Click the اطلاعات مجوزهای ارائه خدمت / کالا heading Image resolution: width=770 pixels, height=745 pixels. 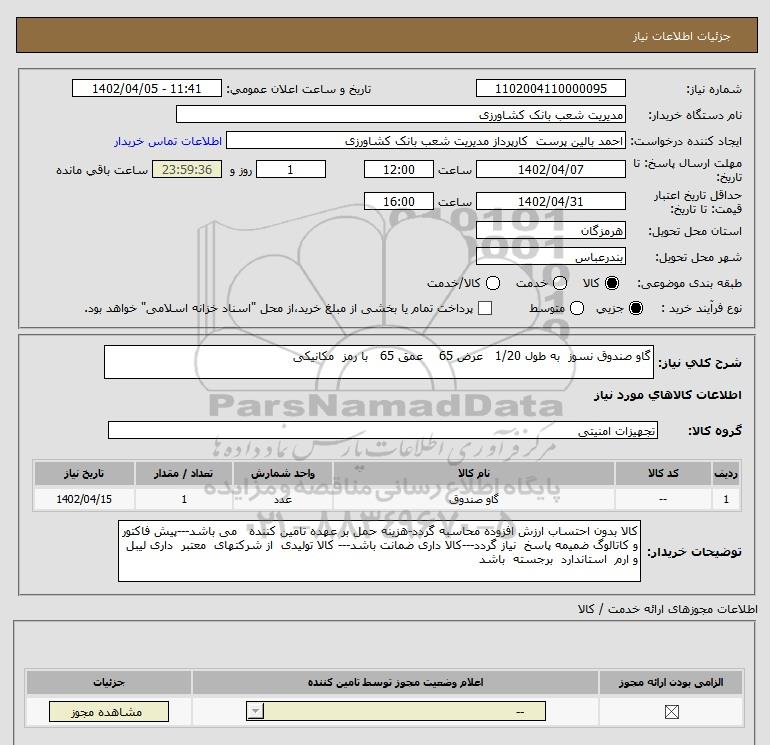tap(668, 609)
